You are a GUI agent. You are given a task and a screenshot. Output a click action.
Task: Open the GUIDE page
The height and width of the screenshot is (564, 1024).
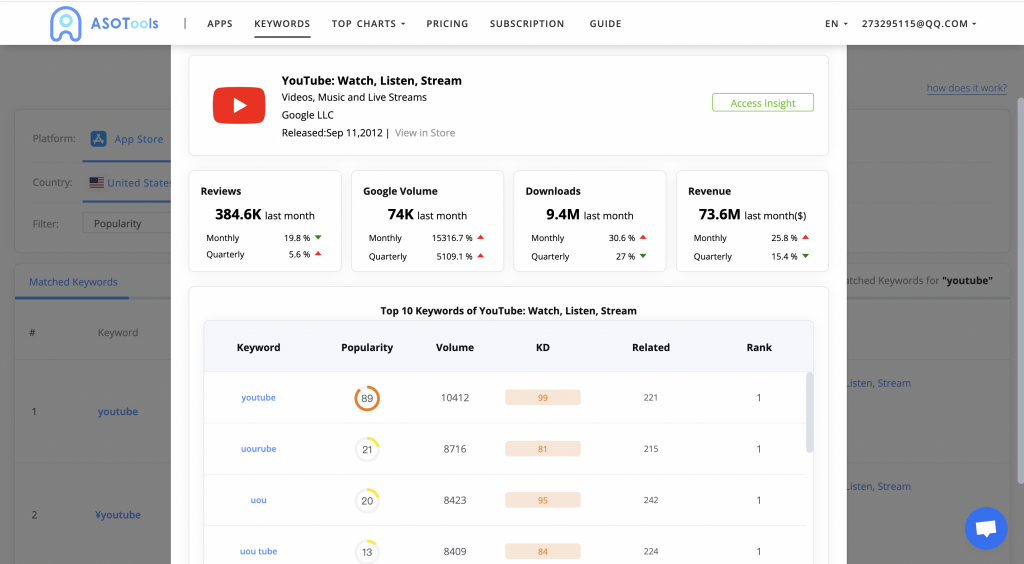point(605,24)
